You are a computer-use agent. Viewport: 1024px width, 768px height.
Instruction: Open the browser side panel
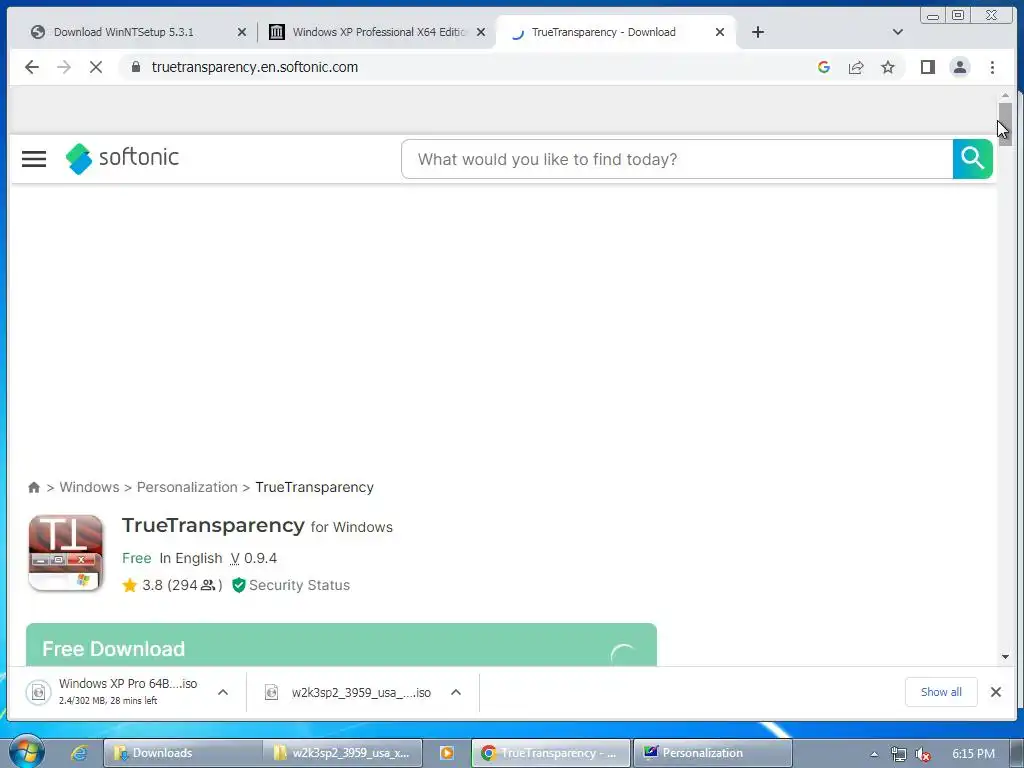coord(927,67)
